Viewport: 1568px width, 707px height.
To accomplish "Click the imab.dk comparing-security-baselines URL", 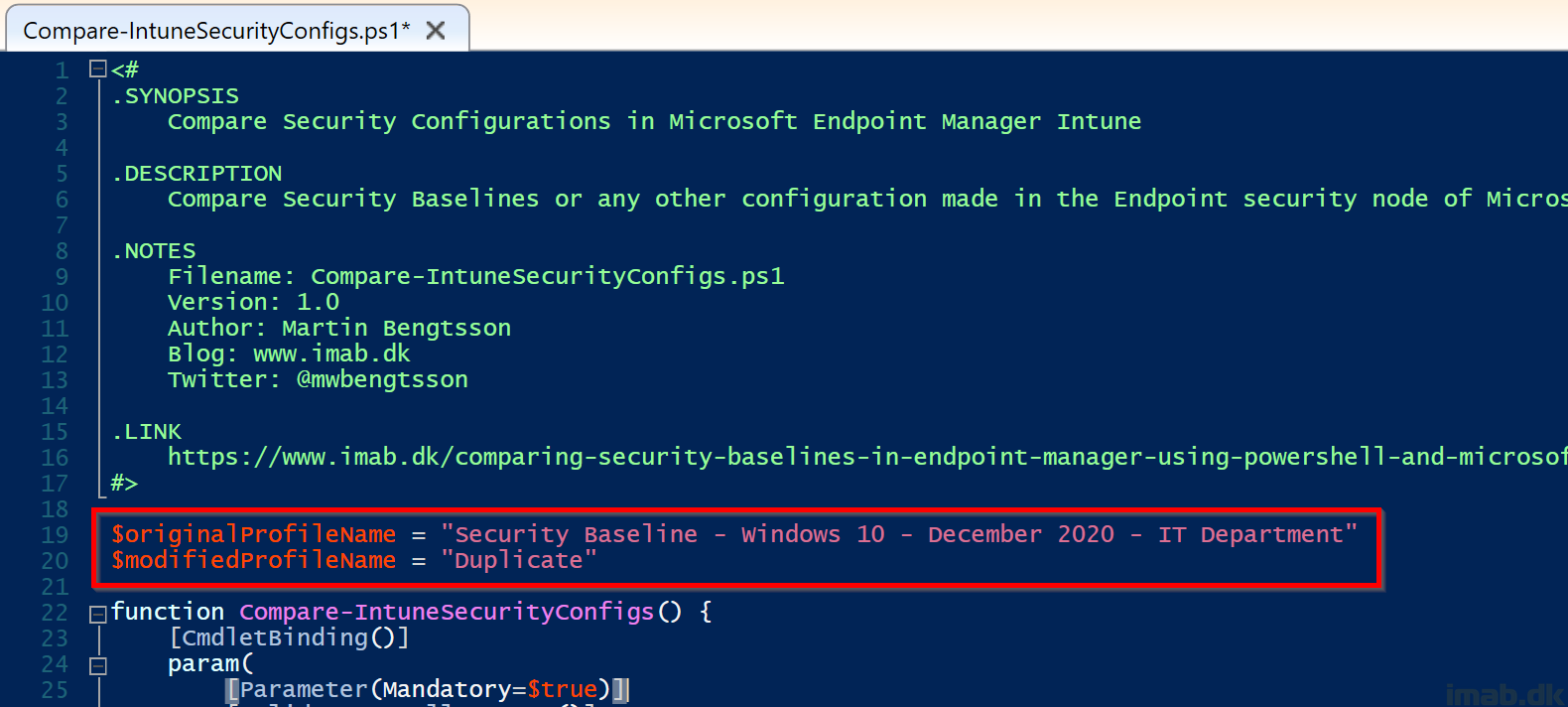I will pyautogui.click(x=867, y=457).
